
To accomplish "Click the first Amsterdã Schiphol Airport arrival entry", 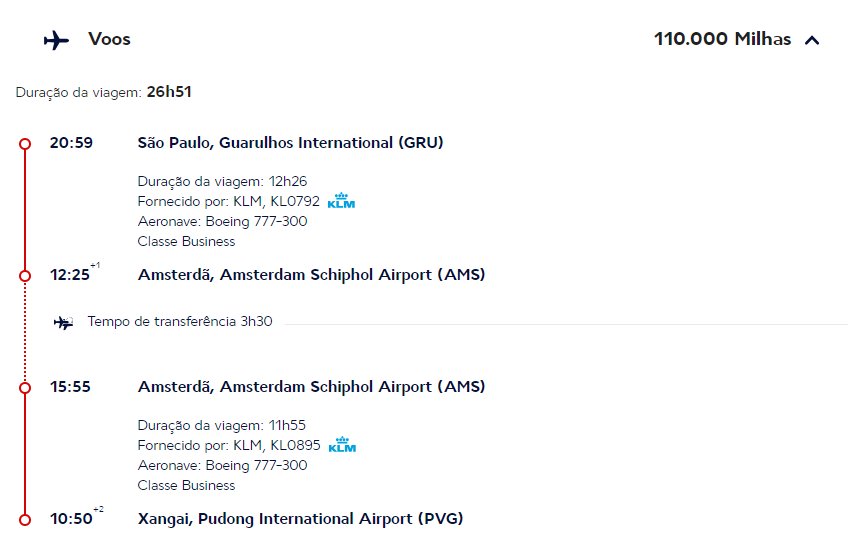I will tap(312, 275).
